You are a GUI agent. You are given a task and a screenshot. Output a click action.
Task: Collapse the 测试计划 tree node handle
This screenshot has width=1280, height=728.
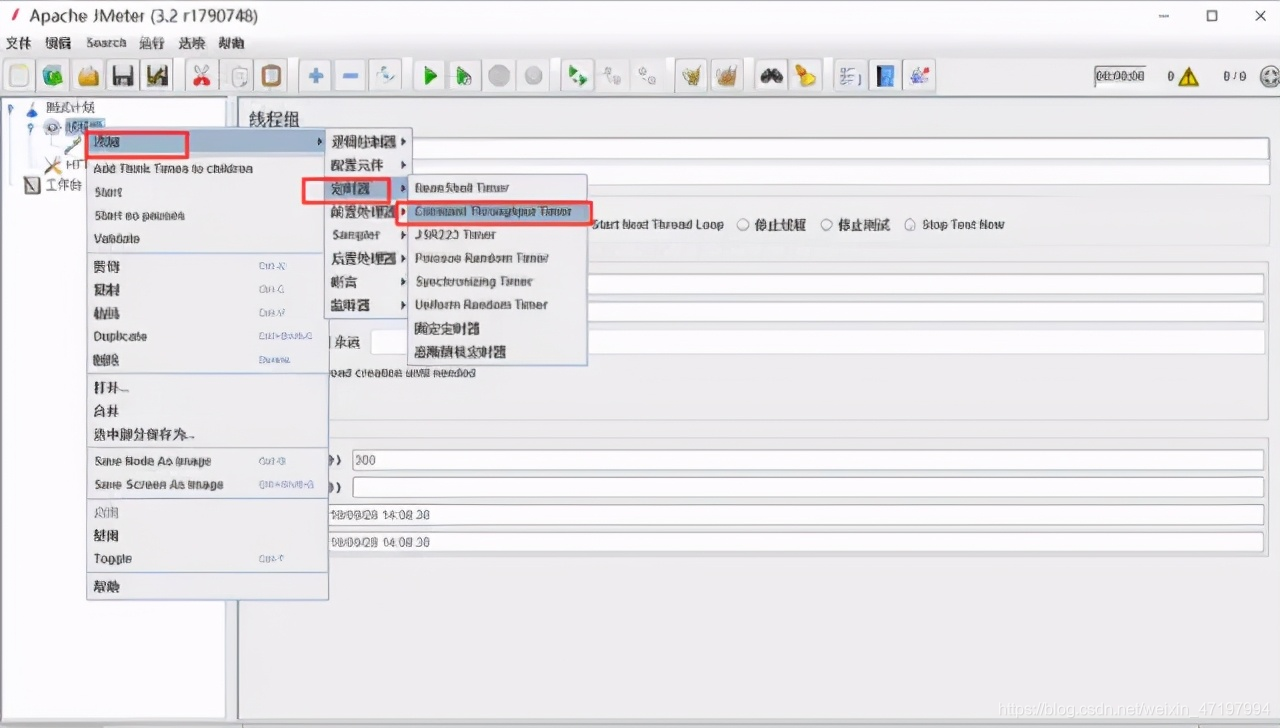(11, 108)
